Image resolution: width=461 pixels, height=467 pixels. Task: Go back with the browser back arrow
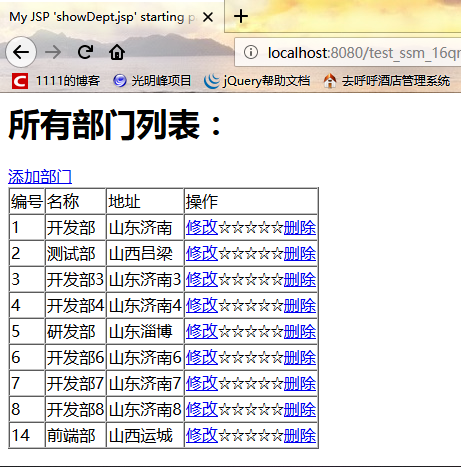tap(21, 52)
